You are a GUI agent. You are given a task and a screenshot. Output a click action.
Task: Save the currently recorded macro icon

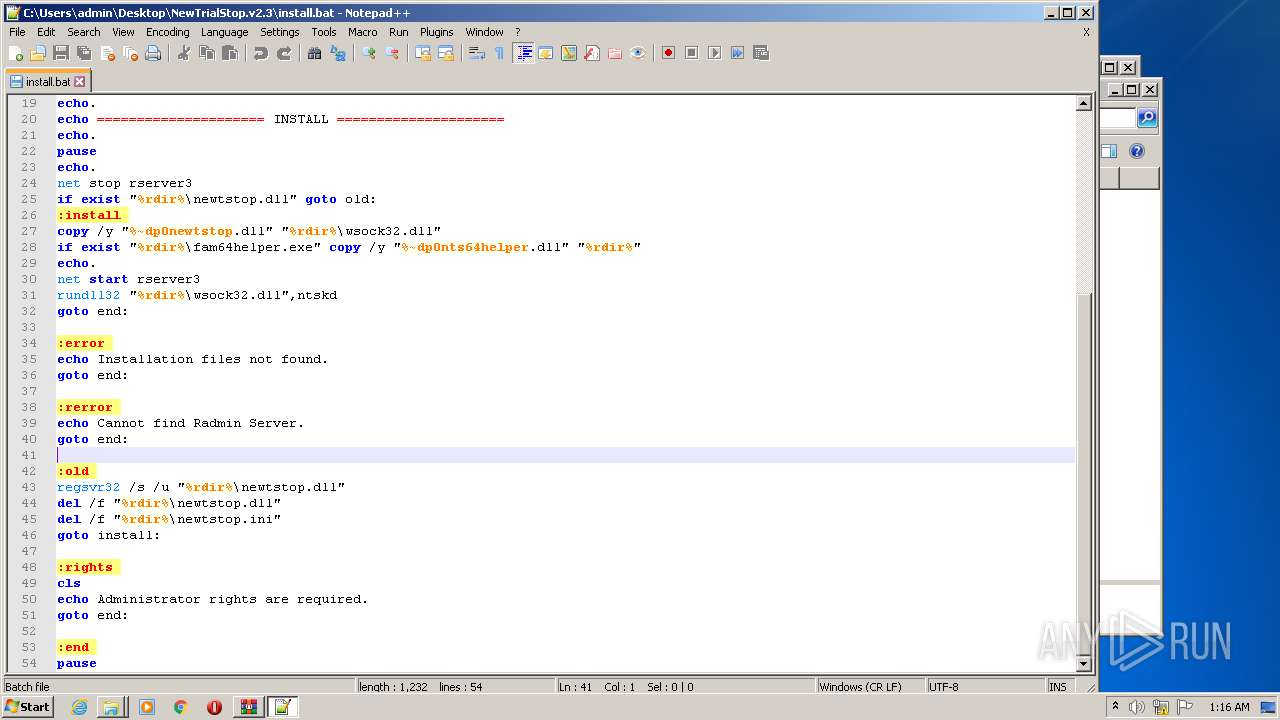pyautogui.click(x=760, y=53)
